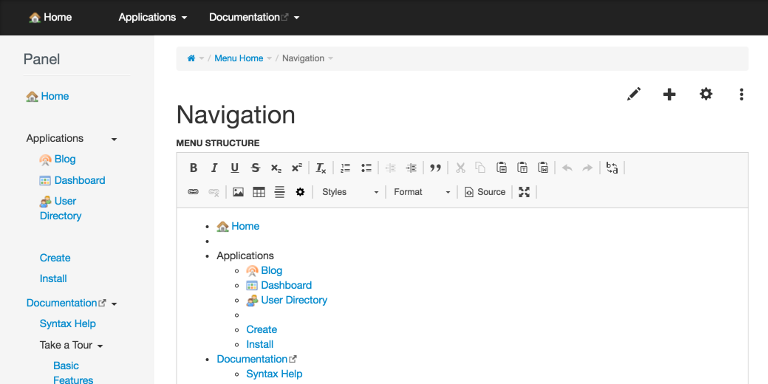The image size is (768, 384).
Task: Open the page gear settings icon
Action: [706, 94]
